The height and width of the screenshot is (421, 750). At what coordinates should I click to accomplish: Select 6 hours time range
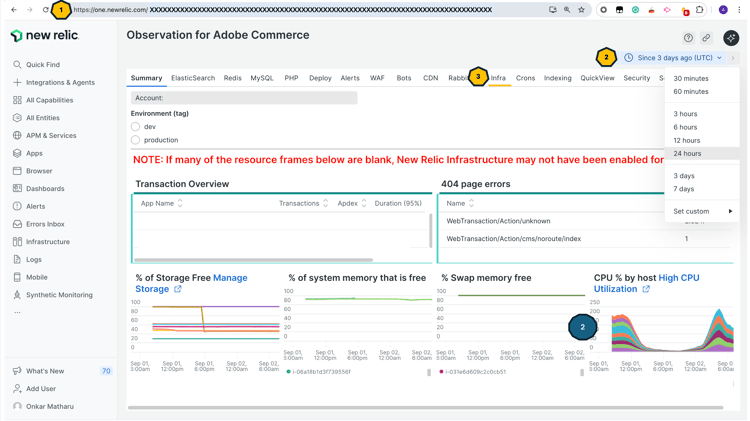pyautogui.click(x=685, y=127)
